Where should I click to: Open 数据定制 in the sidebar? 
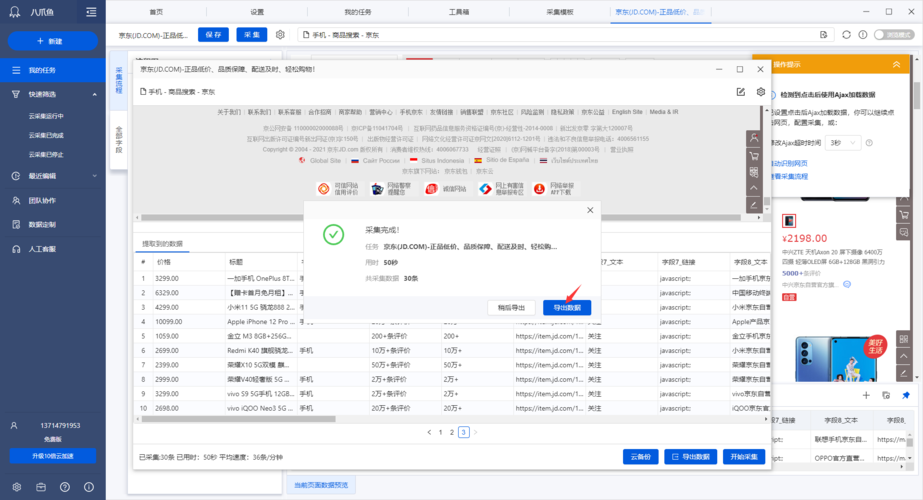(x=42, y=224)
